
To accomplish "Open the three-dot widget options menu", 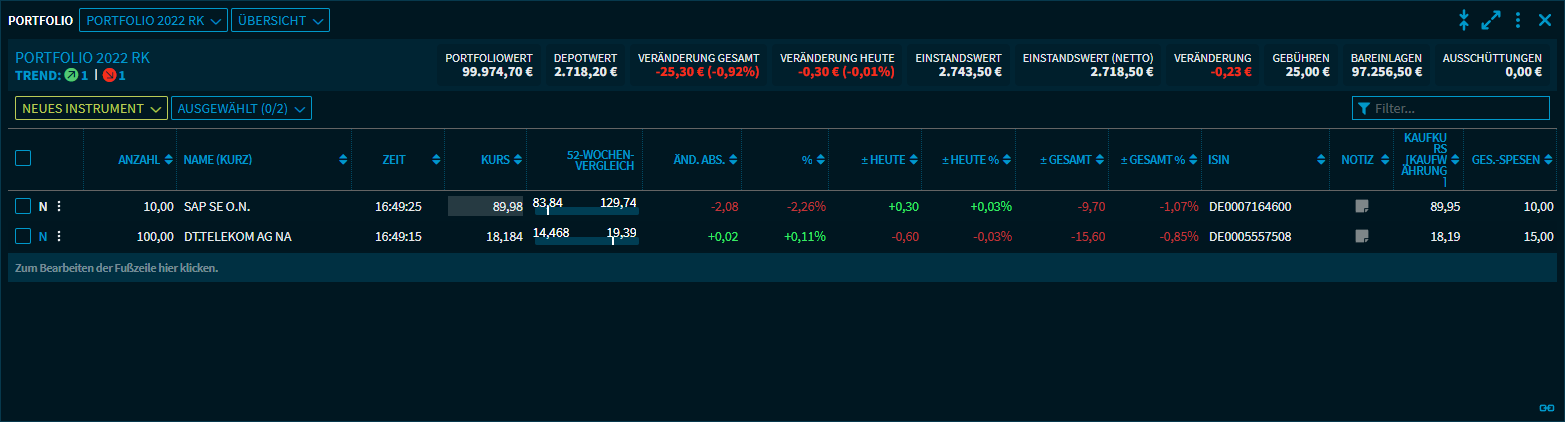I will click(x=1518, y=19).
